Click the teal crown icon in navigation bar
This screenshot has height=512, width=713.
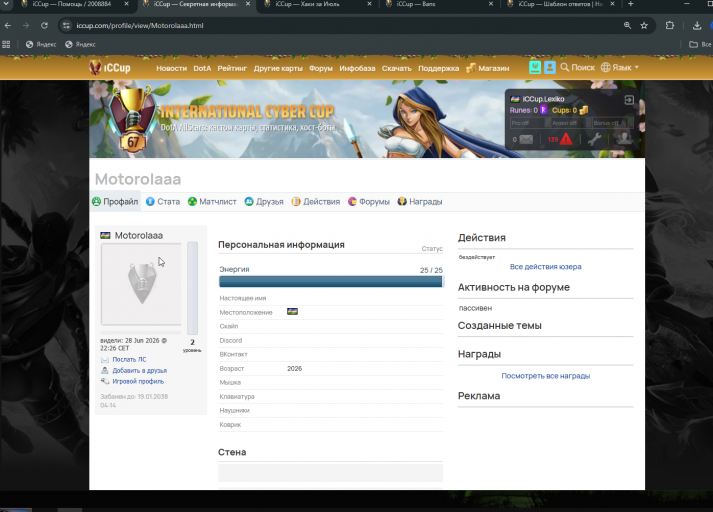(535, 67)
